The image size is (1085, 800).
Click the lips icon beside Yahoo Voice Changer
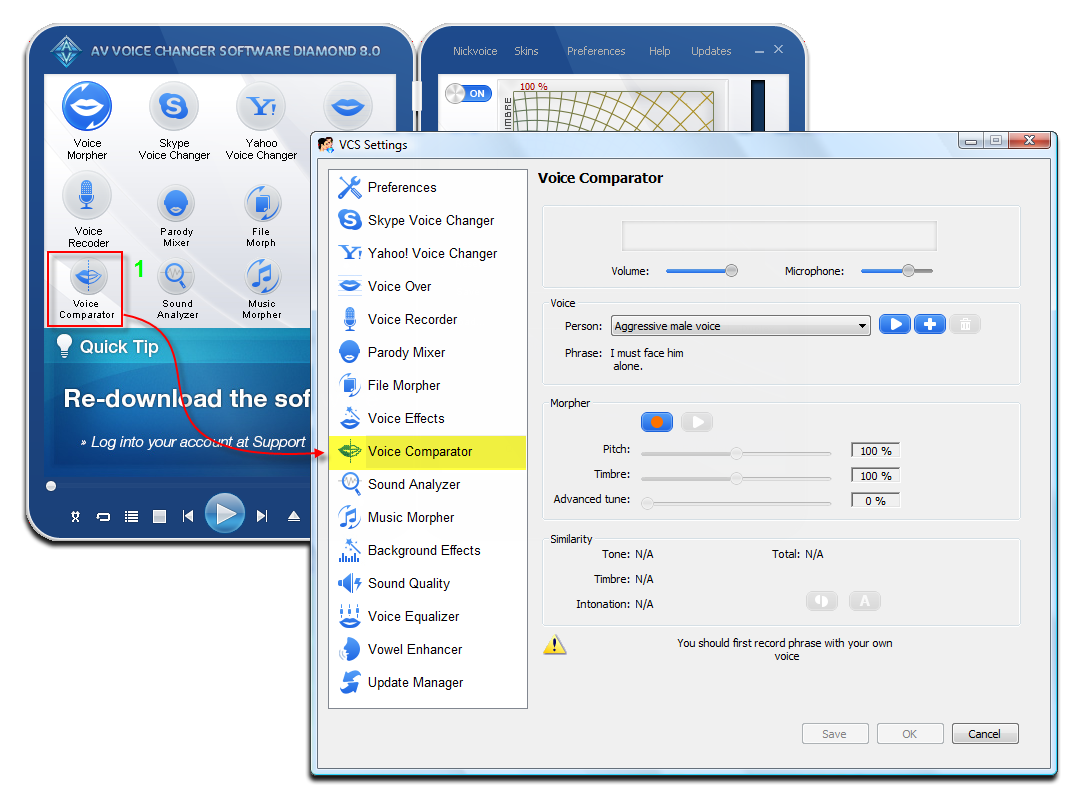coord(347,106)
